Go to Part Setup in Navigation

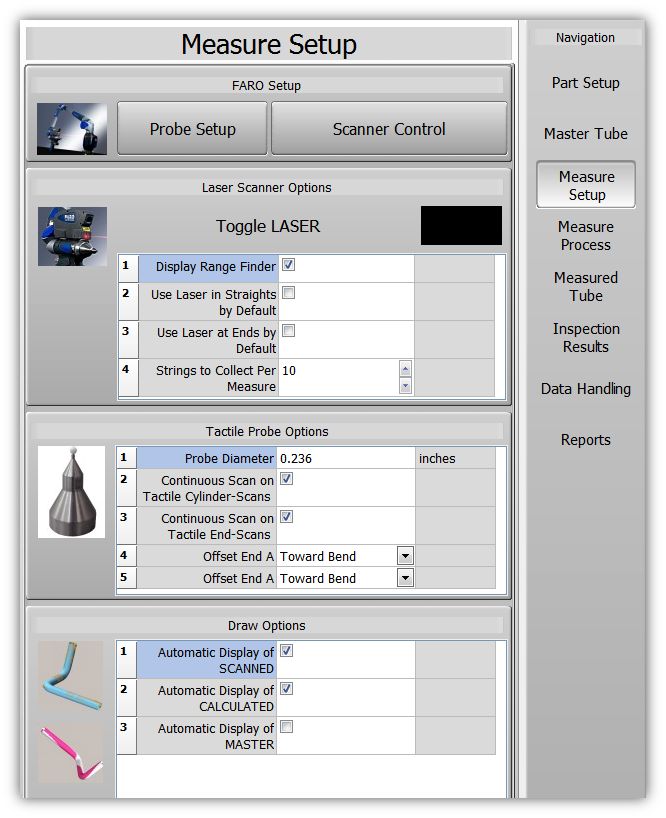pyautogui.click(x=585, y=83)
